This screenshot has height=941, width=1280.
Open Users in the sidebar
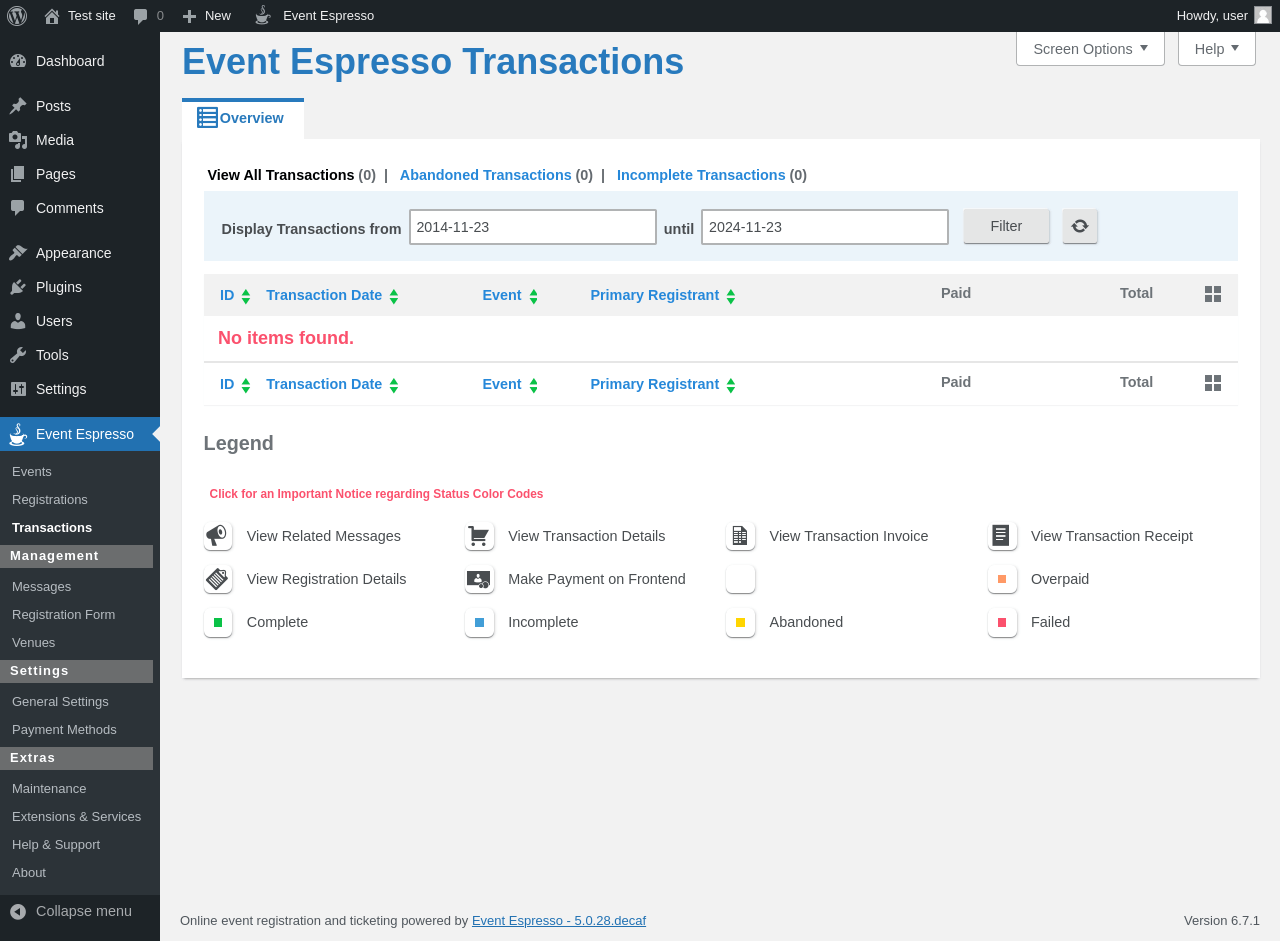coord(80,321)
